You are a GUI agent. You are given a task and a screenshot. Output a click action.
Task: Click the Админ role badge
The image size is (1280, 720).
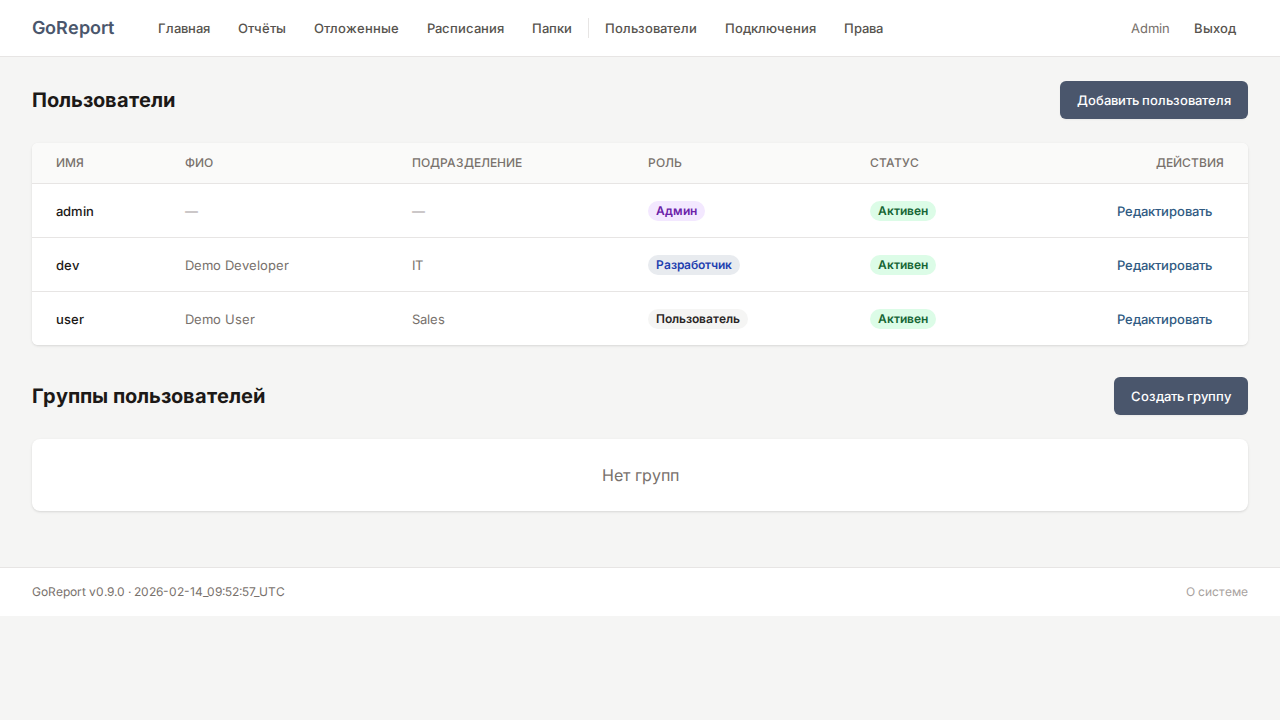(x=676, y=211)
